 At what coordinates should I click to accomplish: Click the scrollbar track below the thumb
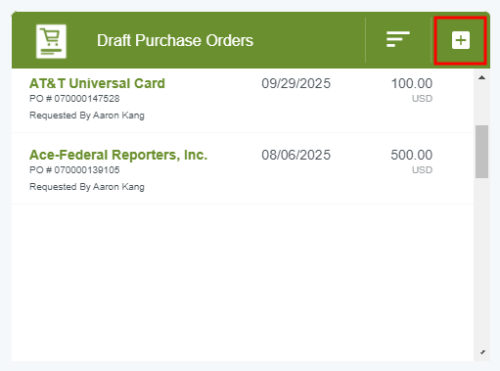pyautogui.click(x=482, y=263)
